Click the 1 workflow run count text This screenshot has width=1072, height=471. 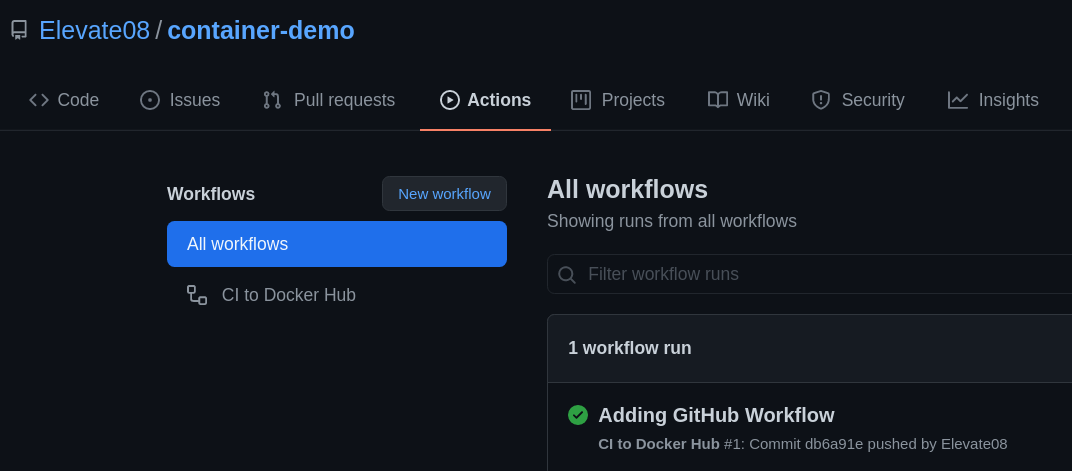[630, 348]
